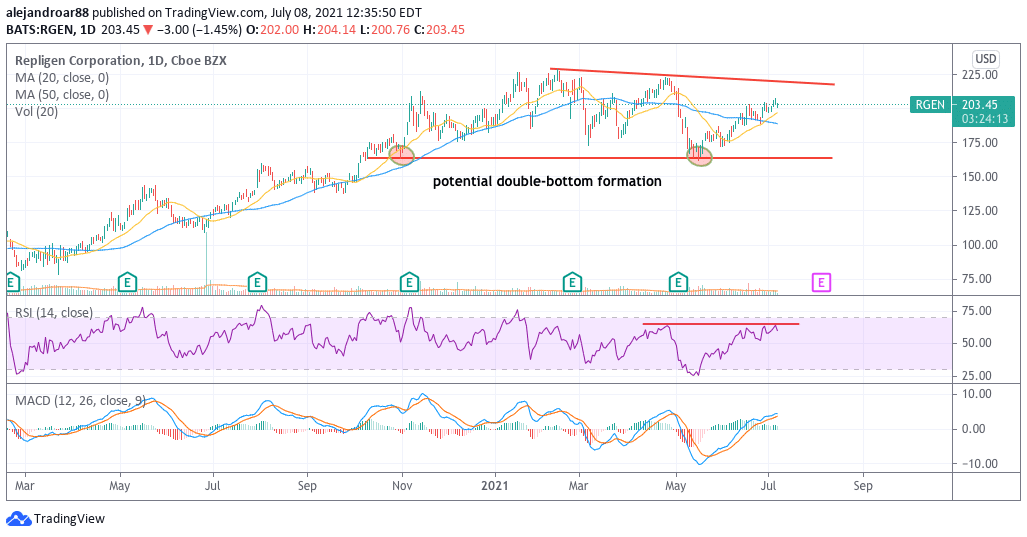
Task: Click the TradingView logo icon
Action: [18, 519]
